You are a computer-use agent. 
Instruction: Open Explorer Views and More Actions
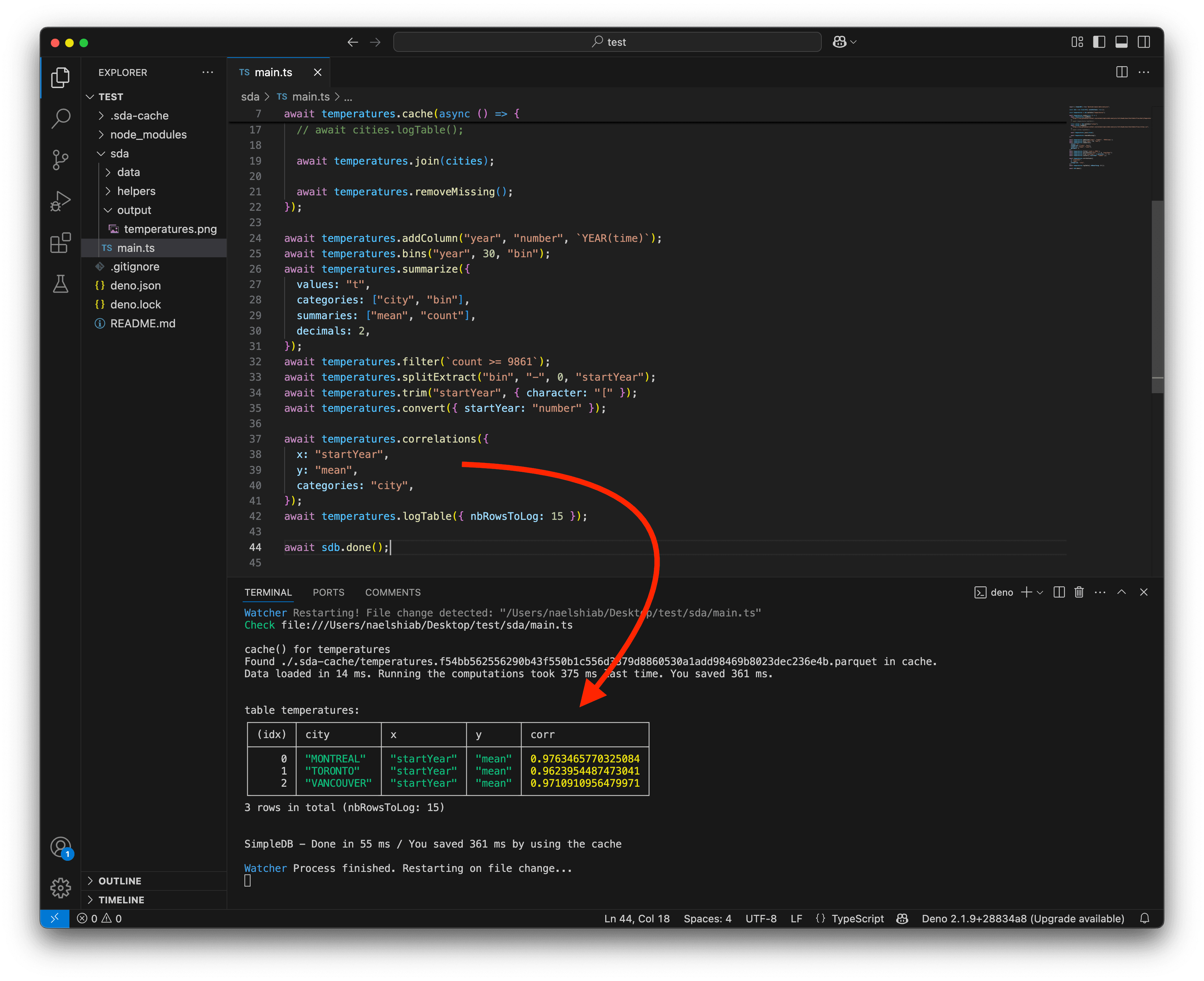tap(208, 72)
